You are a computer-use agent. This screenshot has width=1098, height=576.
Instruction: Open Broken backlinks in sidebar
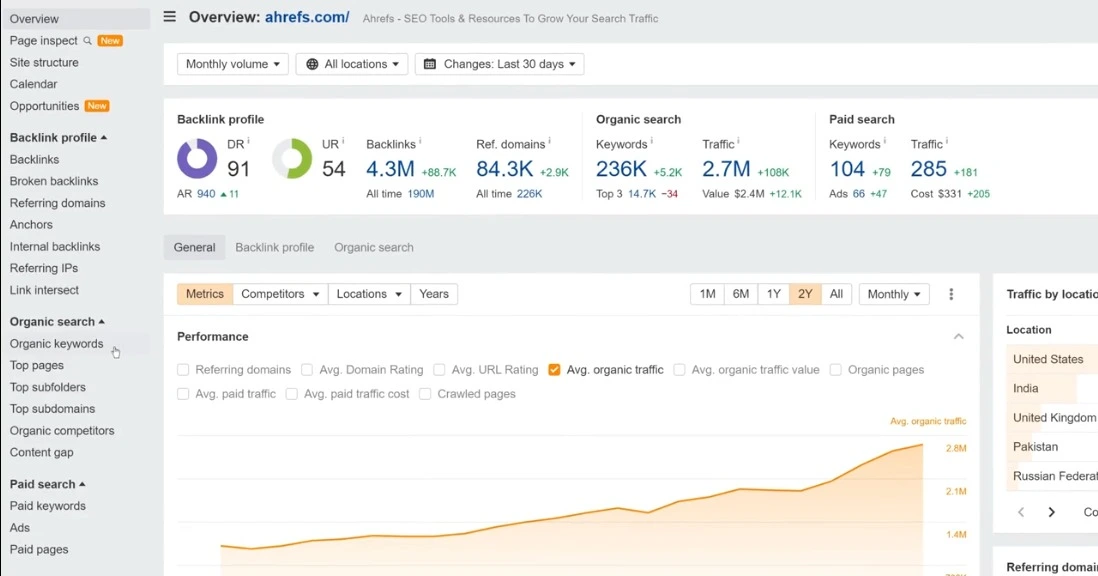coord(54,181)
